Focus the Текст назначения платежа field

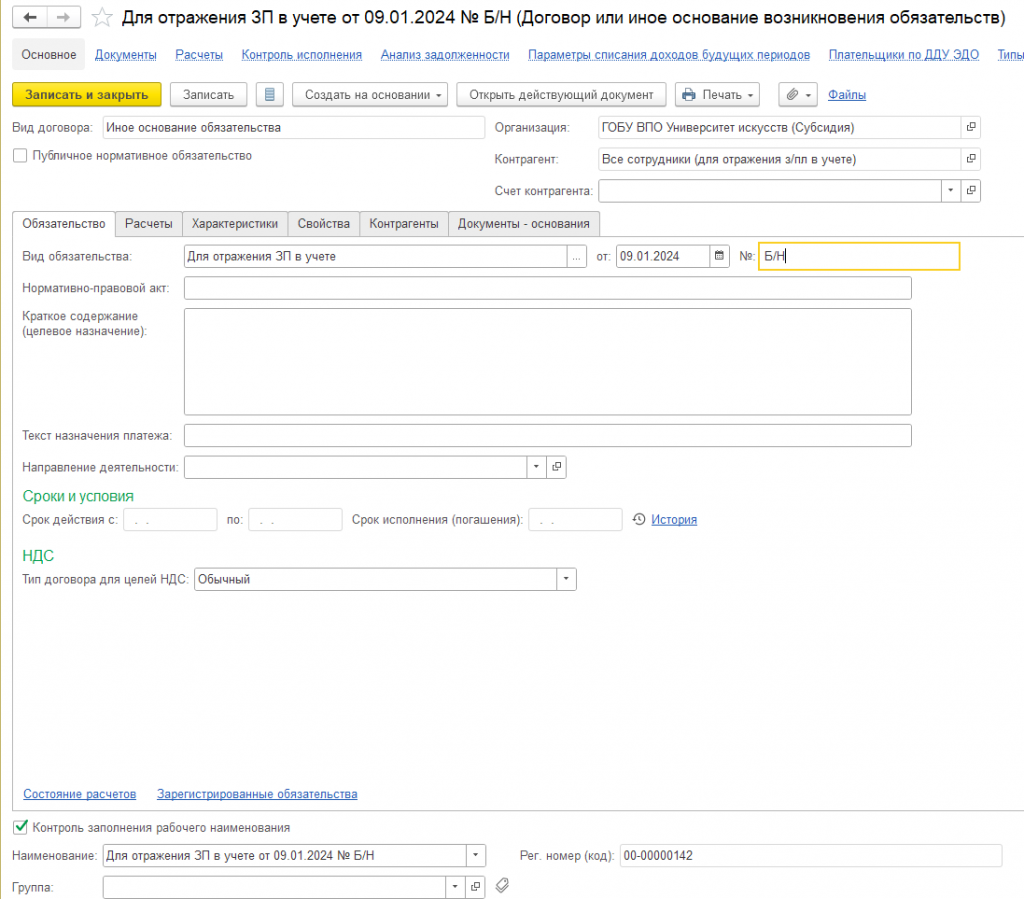547,435
